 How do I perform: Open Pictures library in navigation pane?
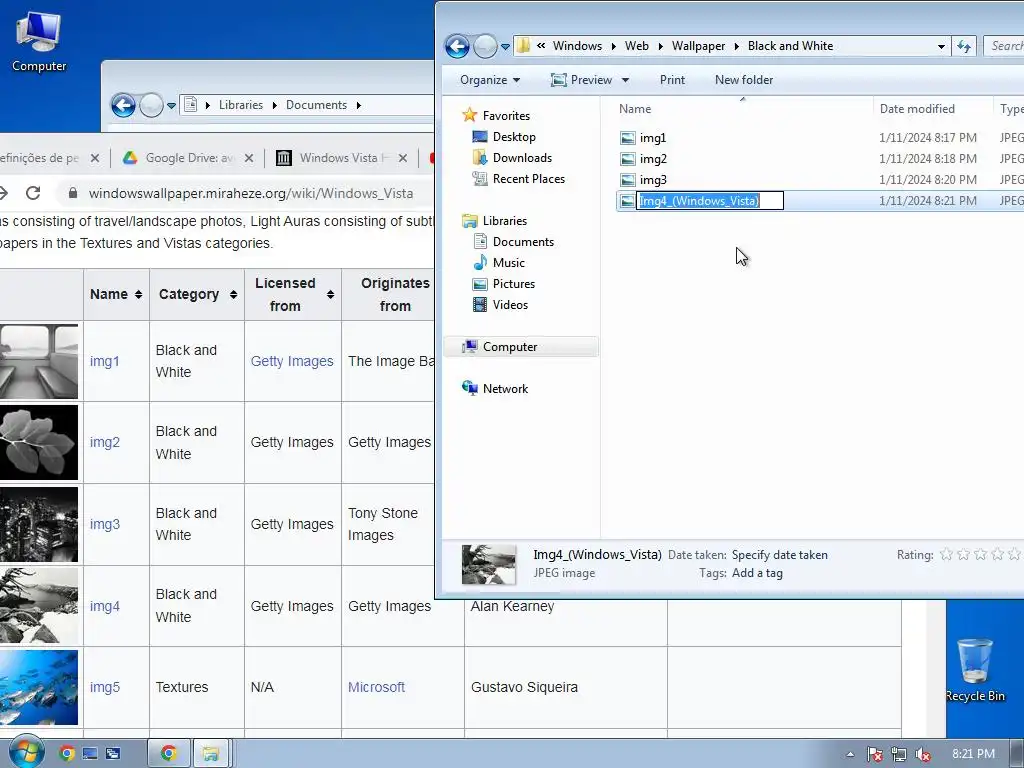point(513,283)
